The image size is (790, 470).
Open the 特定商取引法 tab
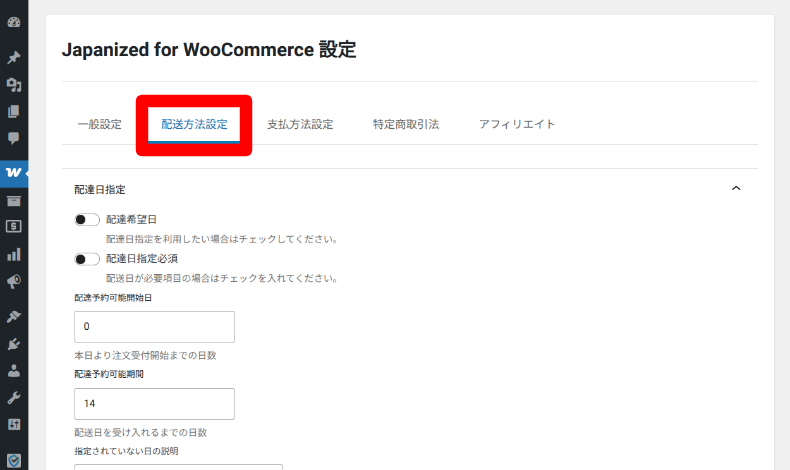click(x=406, y=124)
